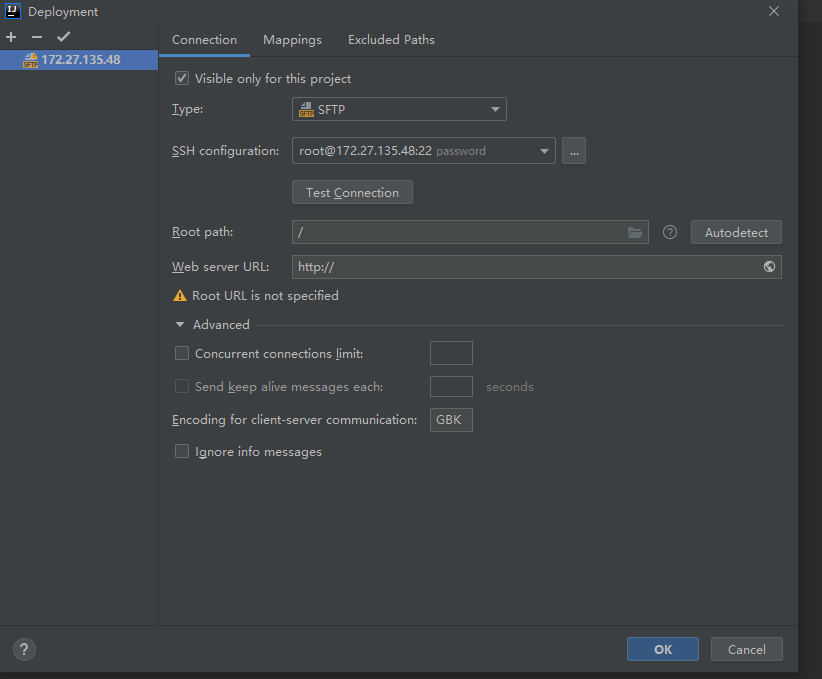The width and height of the screenshot is (822, 679).
Task: Switch to the Mappings tab
Action: (292, 40)
